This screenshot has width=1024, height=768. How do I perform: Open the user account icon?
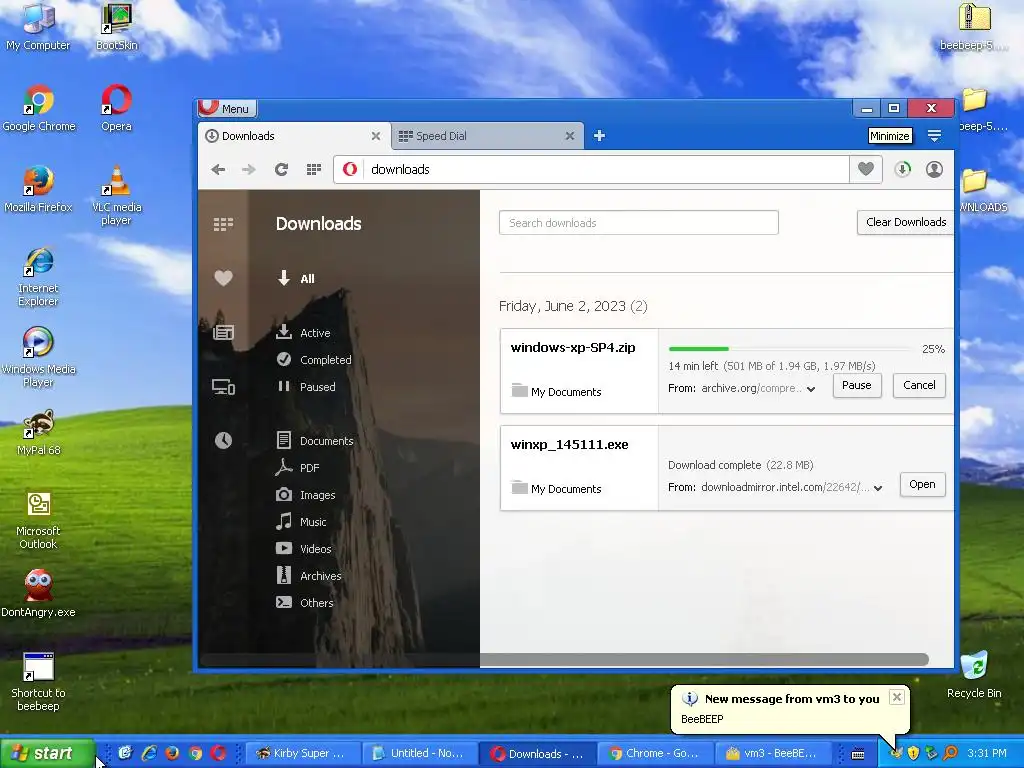click(935, 170)
